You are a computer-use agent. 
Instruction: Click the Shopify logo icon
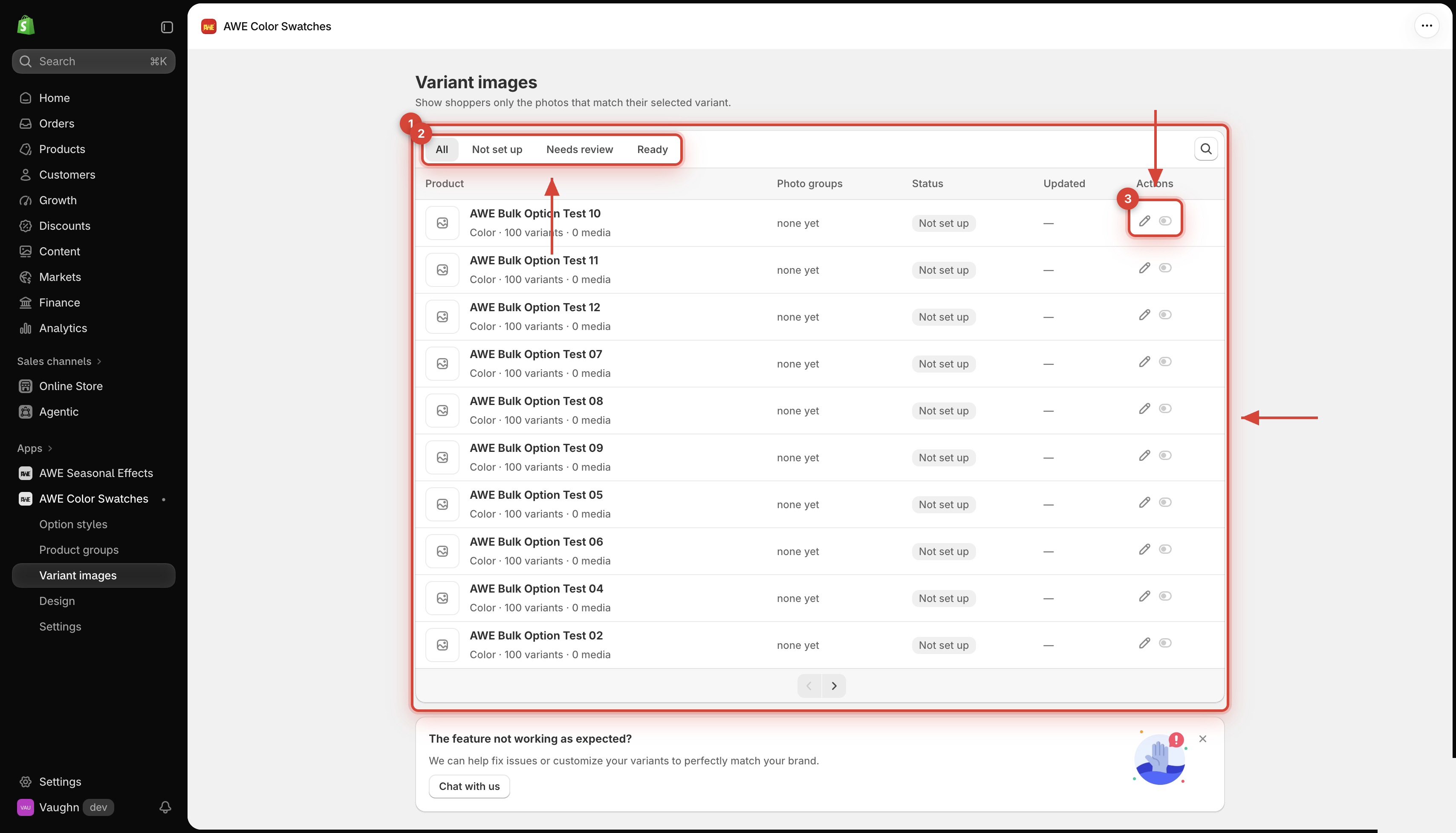(x=26, y=26)
